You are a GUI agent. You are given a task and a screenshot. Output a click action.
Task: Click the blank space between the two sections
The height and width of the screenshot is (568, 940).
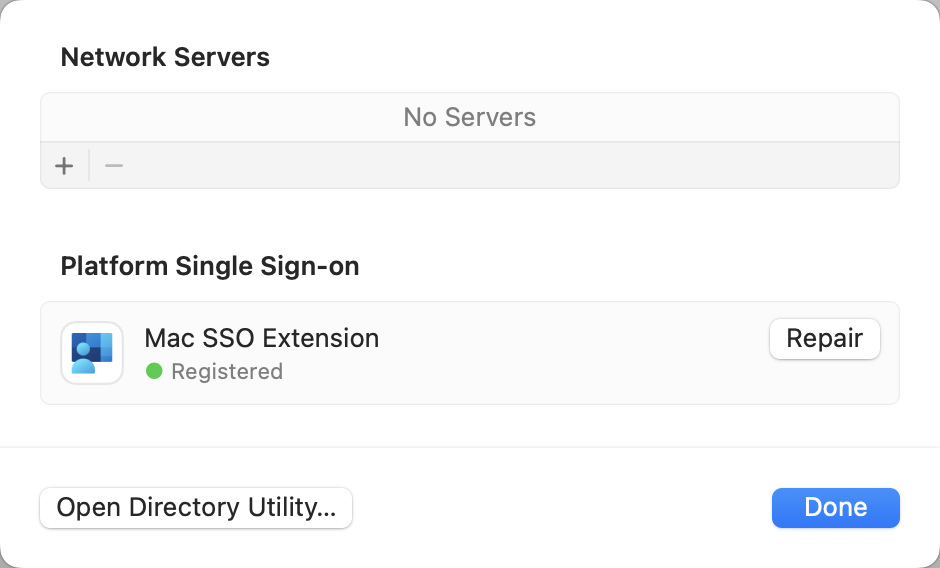pos(470,219)
